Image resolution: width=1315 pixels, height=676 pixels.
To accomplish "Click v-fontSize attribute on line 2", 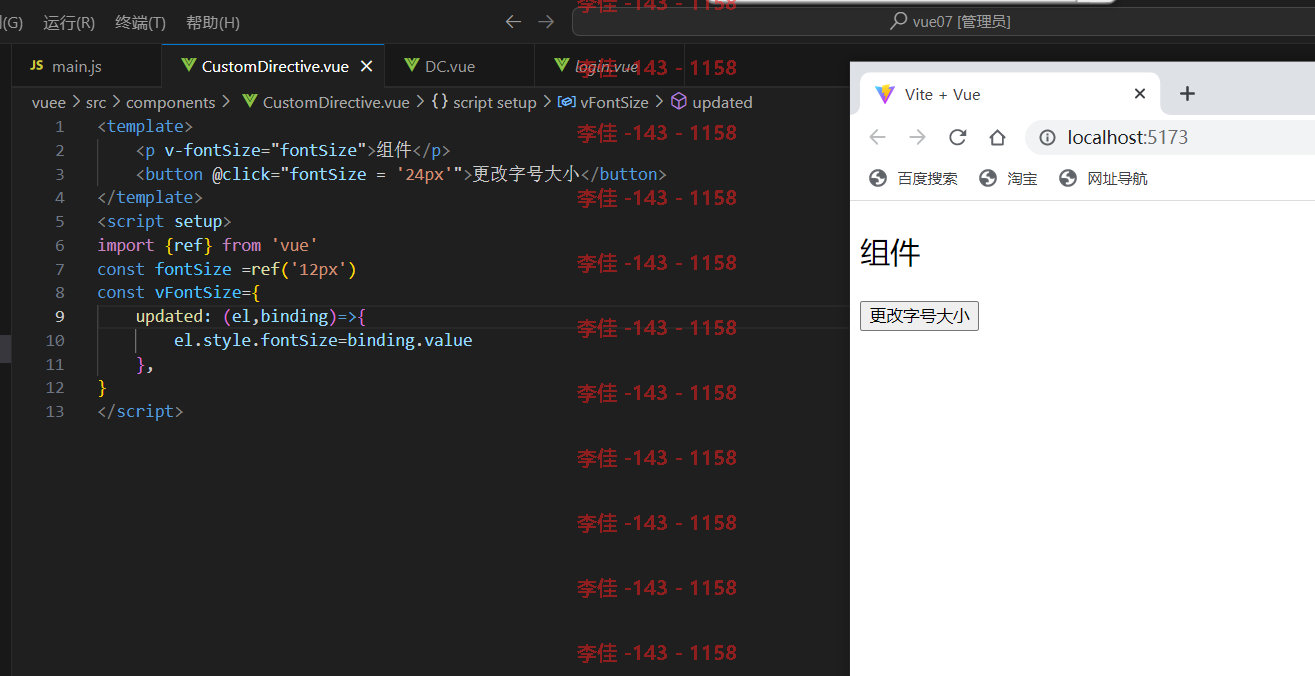I will coord(212,150).
